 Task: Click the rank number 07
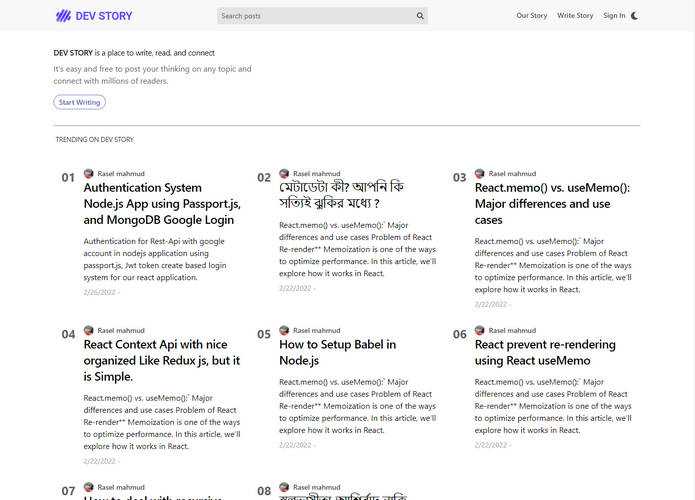68,491
